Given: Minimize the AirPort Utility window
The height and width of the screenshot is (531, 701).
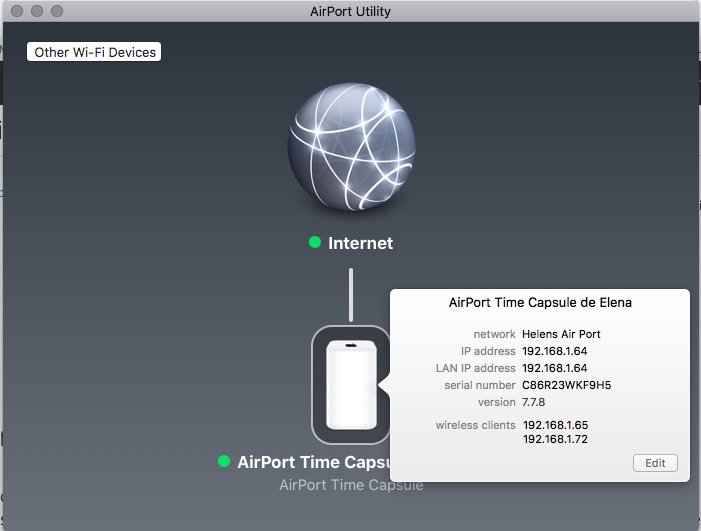Looking at the screenshot, I should pos(37,11).
